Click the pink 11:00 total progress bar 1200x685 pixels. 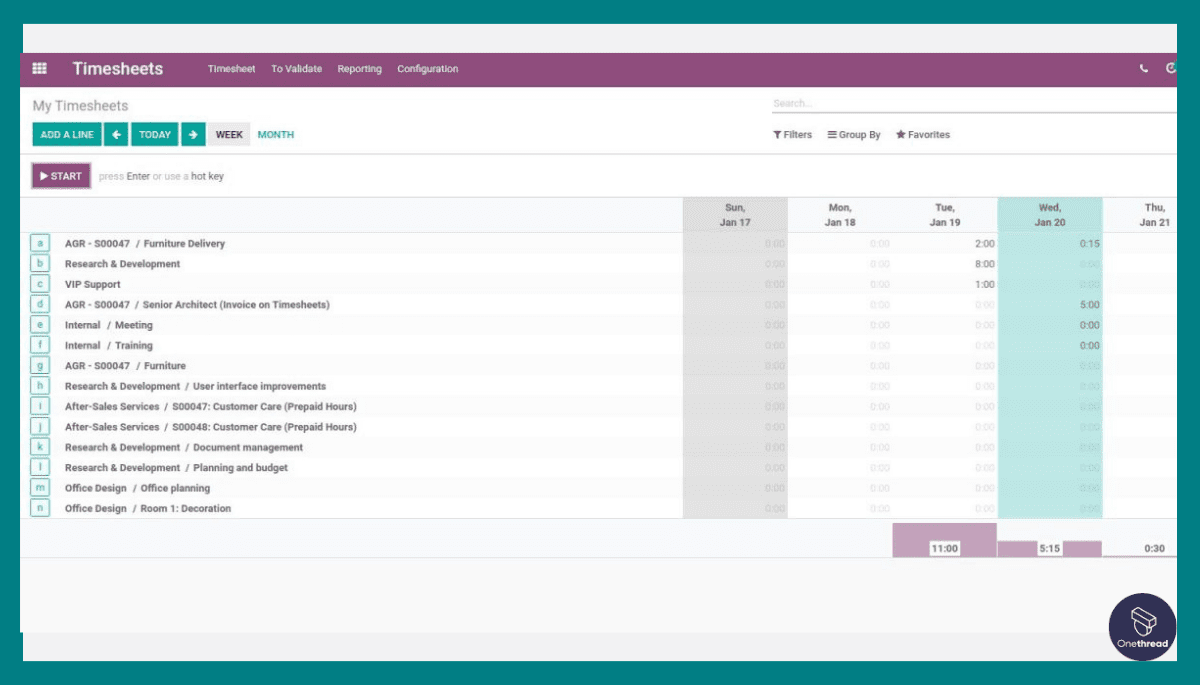(x=944, y=539)
